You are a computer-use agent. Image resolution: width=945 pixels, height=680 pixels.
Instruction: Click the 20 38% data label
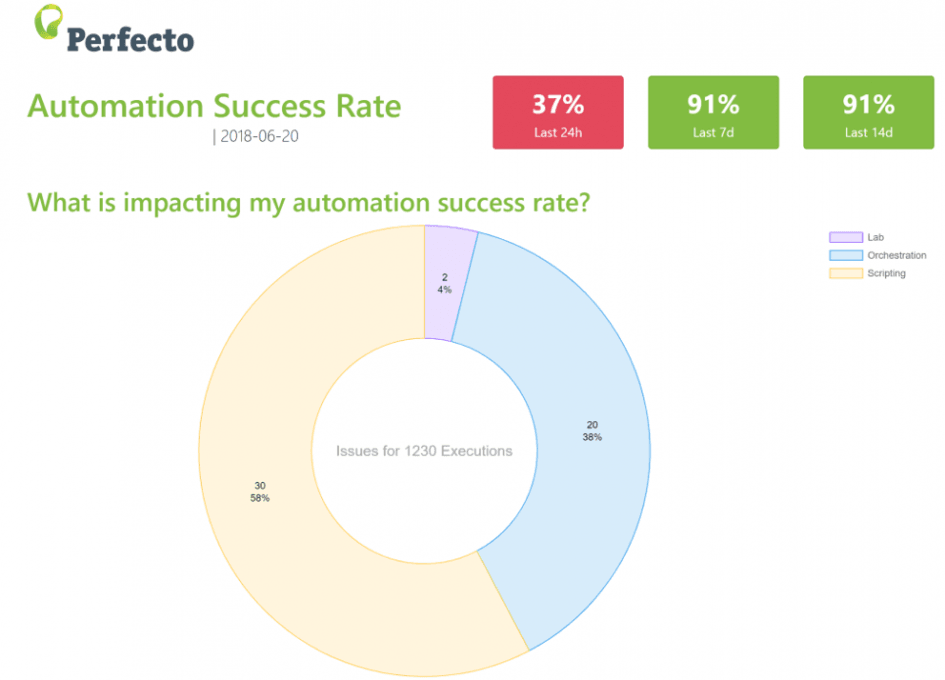tap(592, 431)
